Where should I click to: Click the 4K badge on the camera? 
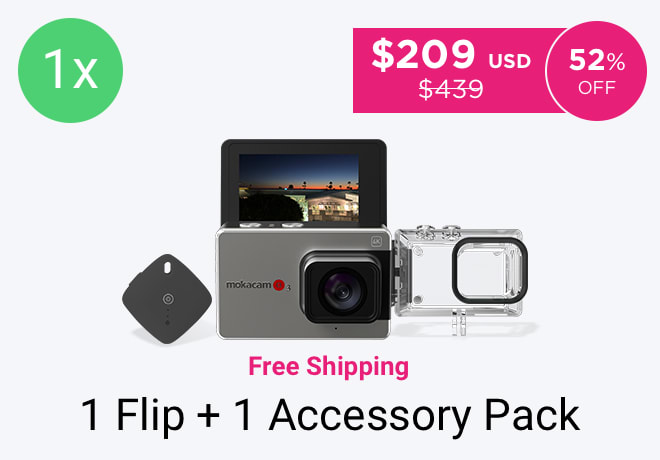[376, 241]
